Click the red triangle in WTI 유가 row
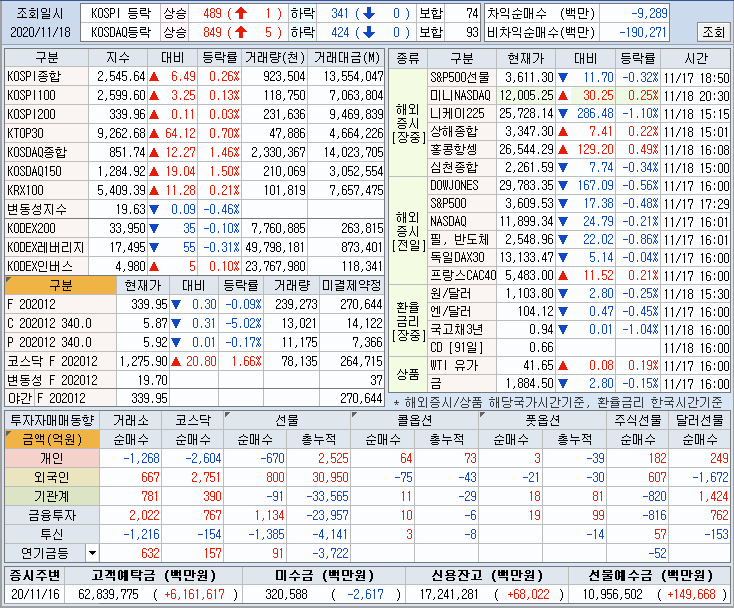 [563, 366]
